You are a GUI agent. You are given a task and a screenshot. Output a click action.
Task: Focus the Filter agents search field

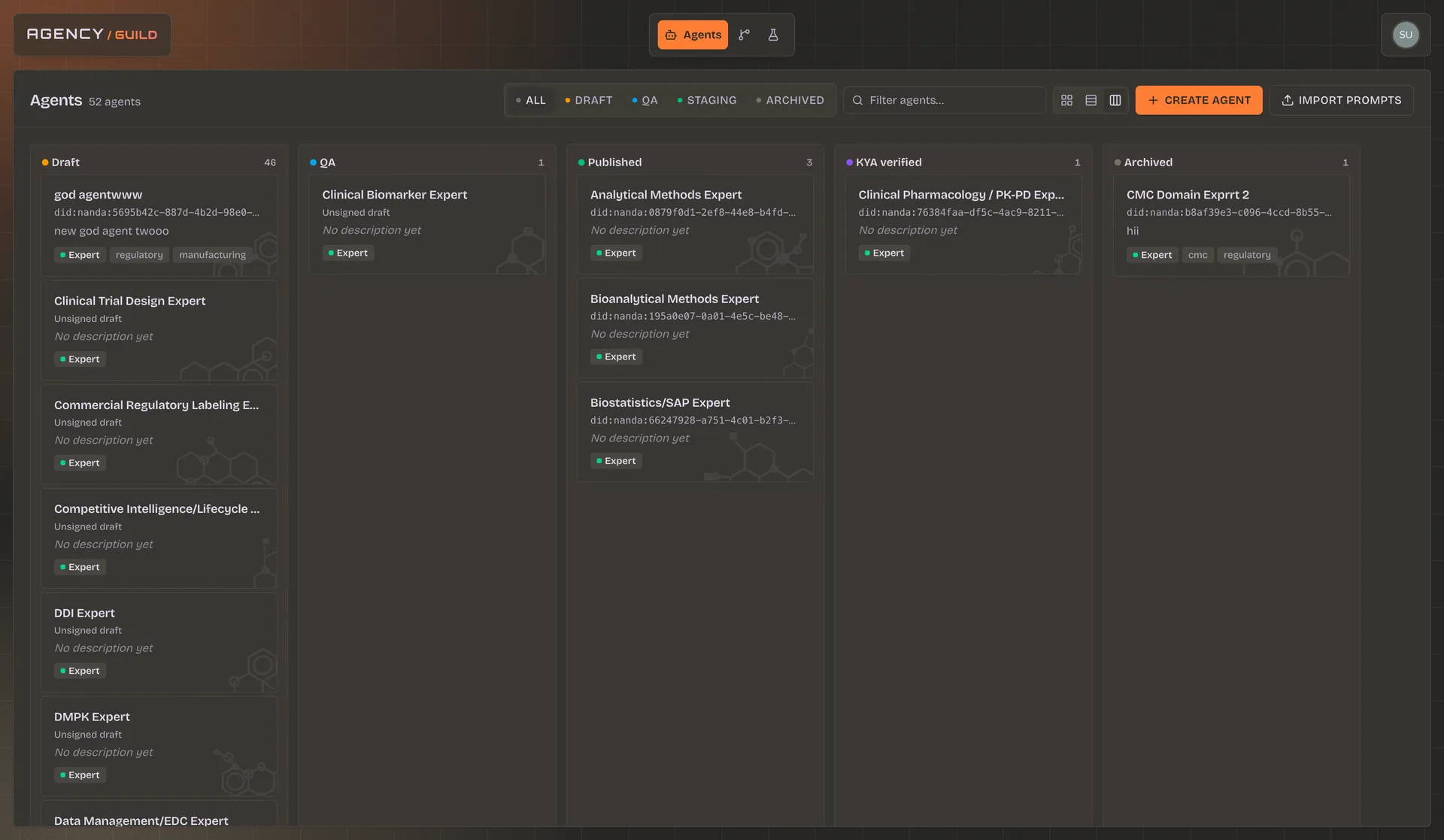945,100
